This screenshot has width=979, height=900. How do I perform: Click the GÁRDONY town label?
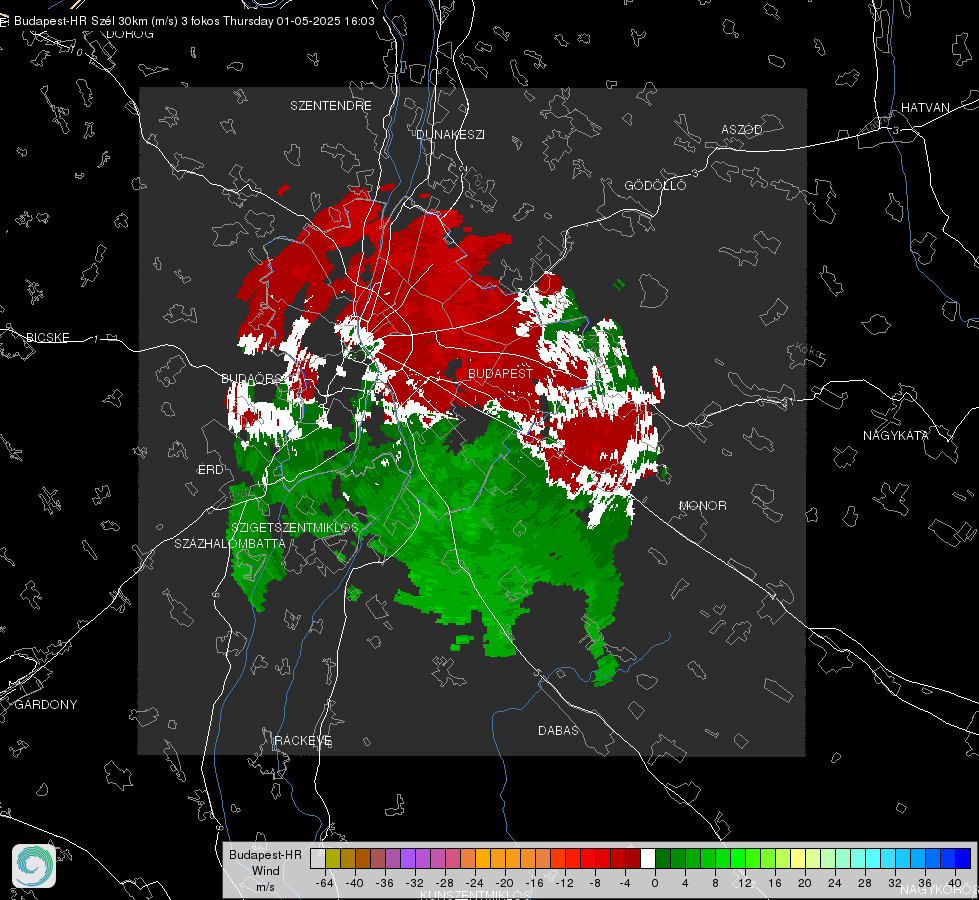[46, 705]
